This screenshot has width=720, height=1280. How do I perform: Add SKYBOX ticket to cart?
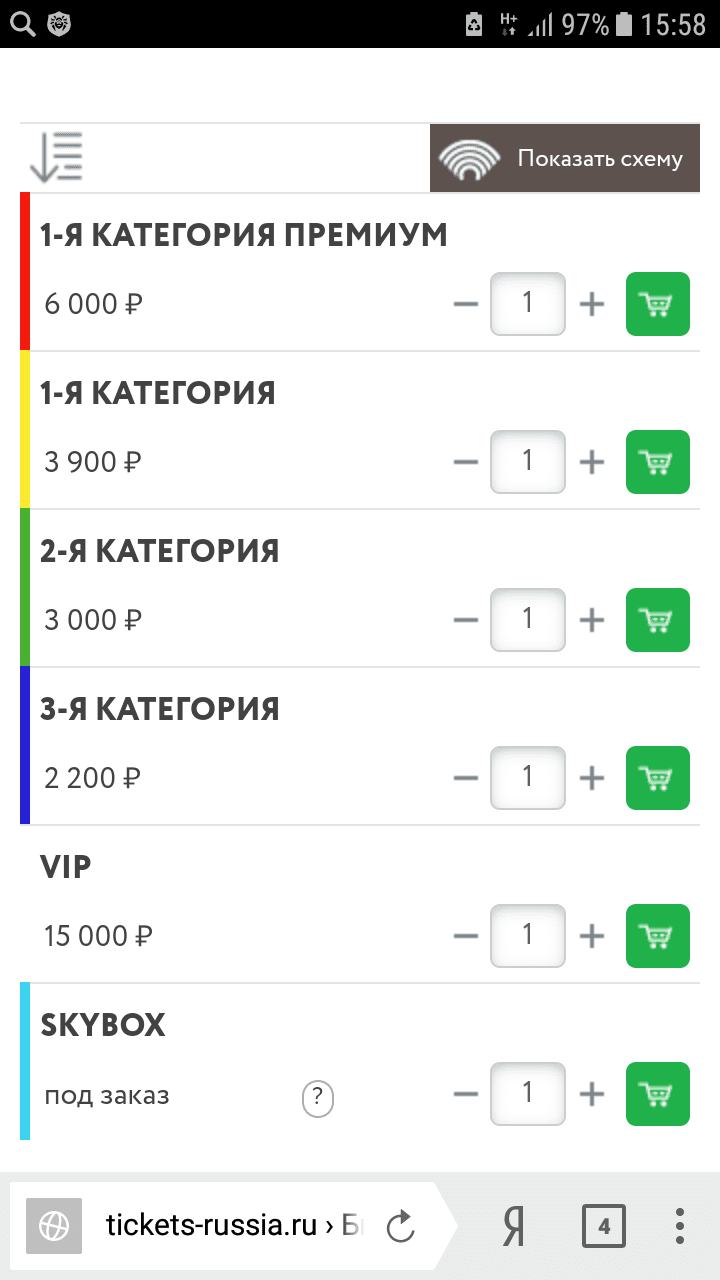(657, 1094)
